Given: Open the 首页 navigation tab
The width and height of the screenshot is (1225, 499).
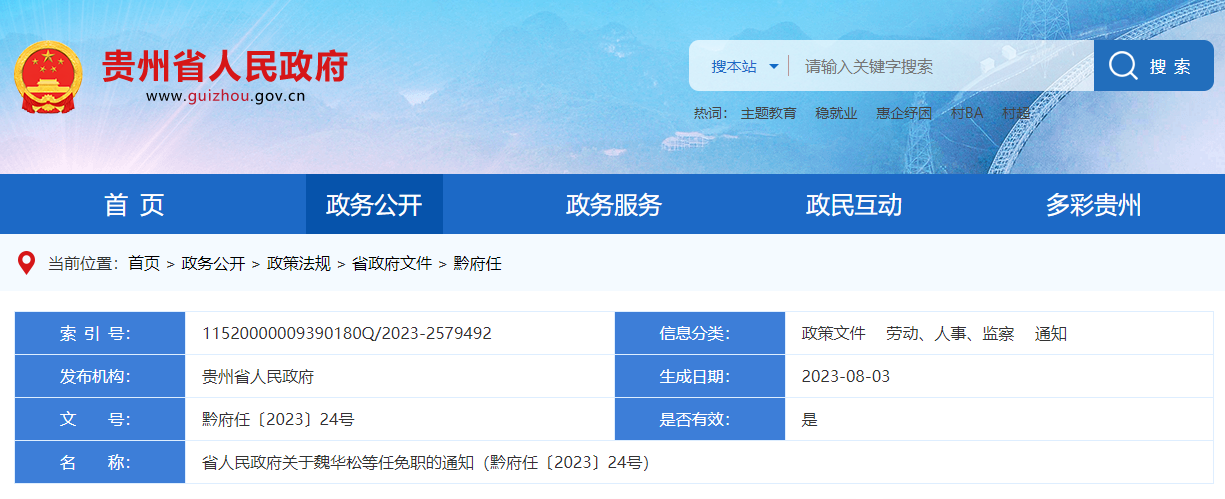Looking at the screenshot, I should [134, 205].
